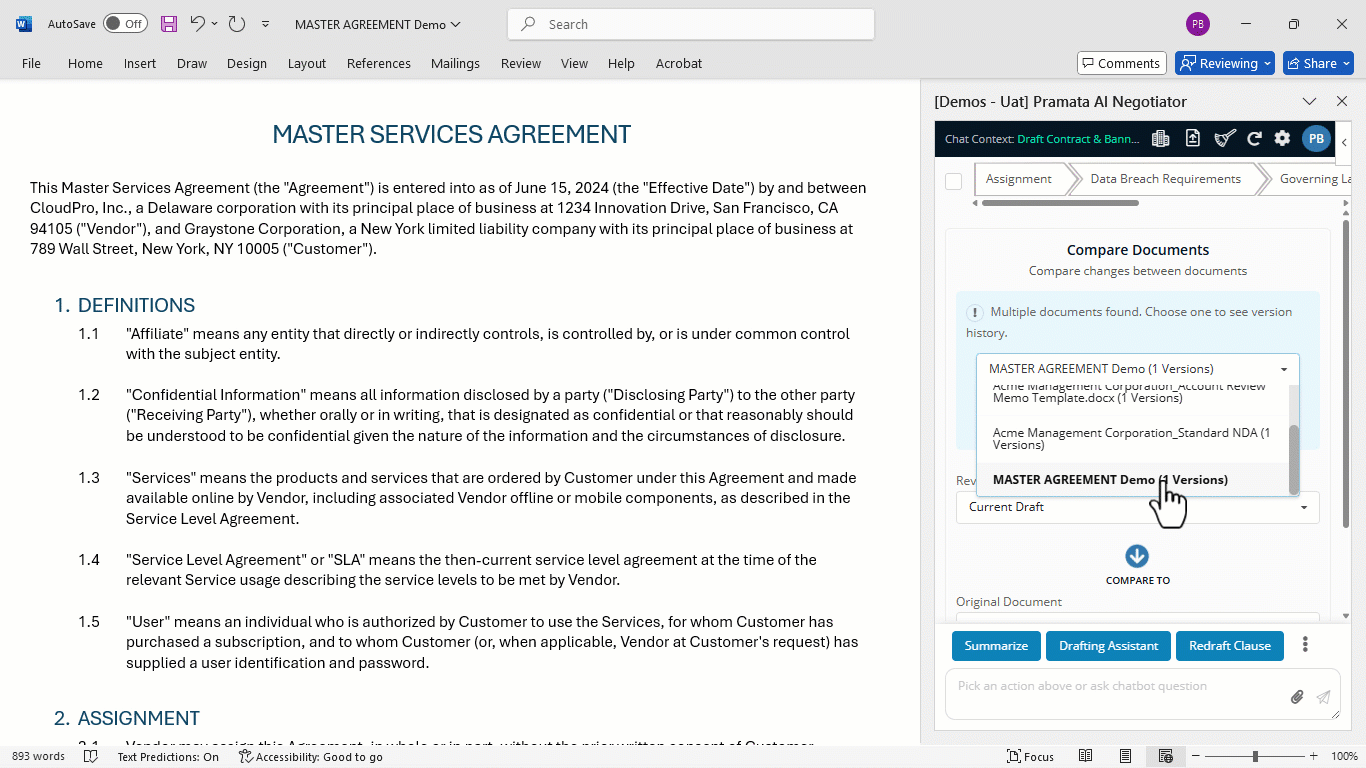
Task: Click the upload document icon in Pramata header
Action: pos(1192,139)
